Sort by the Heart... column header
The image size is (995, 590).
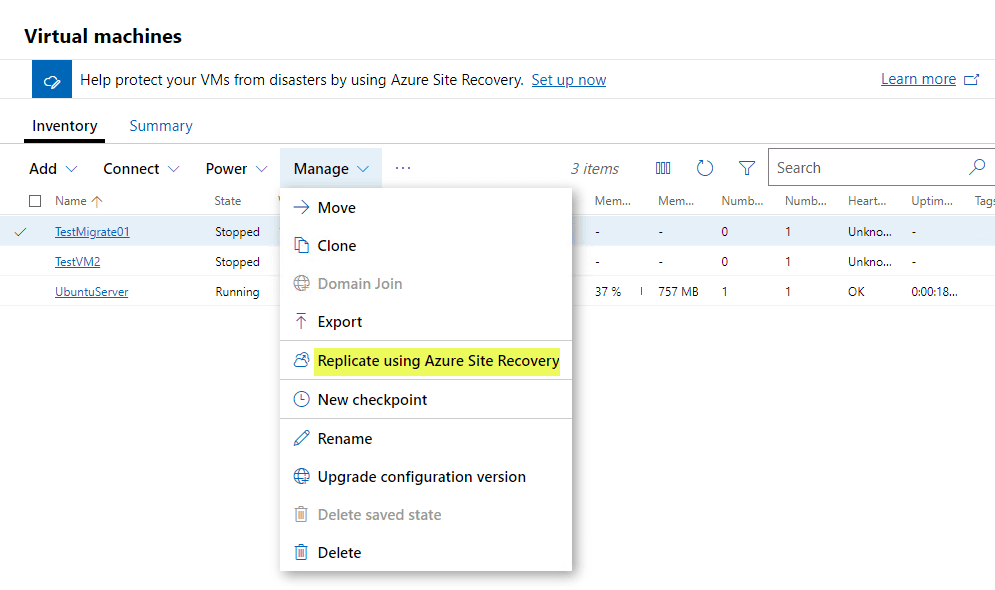coord(867,201)
